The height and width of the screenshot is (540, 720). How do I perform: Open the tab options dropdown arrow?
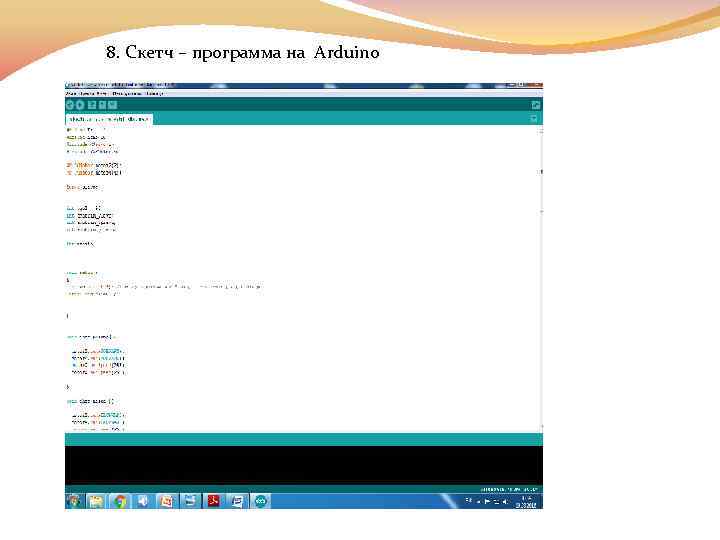pyautogui.click(x=534, y=119)
